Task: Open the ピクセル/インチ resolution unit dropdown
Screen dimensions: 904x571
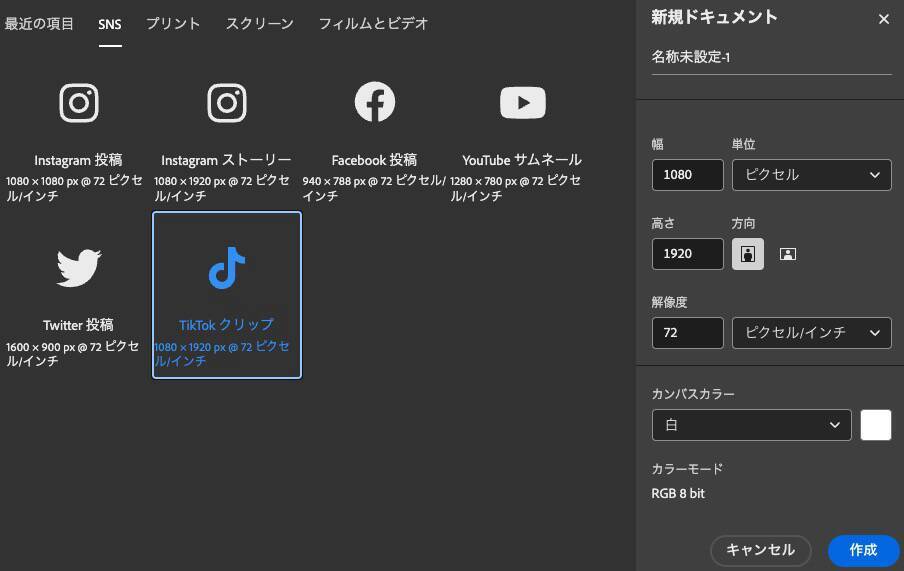Action: pos(812,333)
